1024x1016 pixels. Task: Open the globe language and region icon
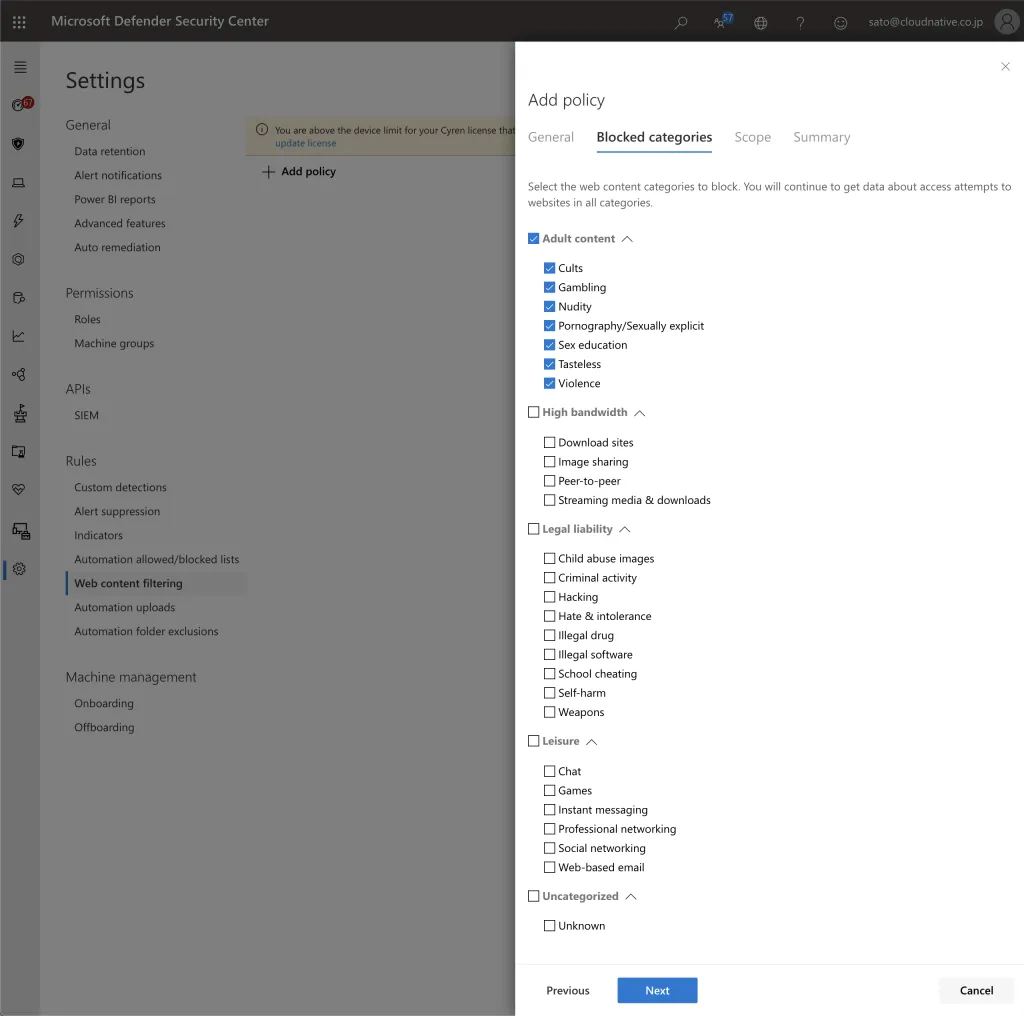point(761,22)
